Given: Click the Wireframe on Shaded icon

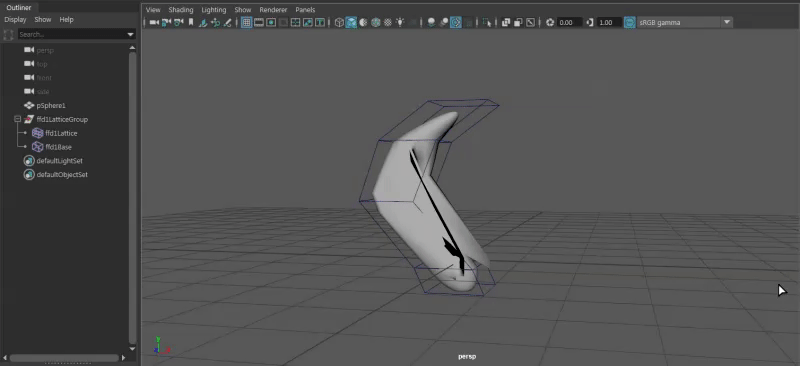Looking at the screenshot, I should [x=376, y=22].
